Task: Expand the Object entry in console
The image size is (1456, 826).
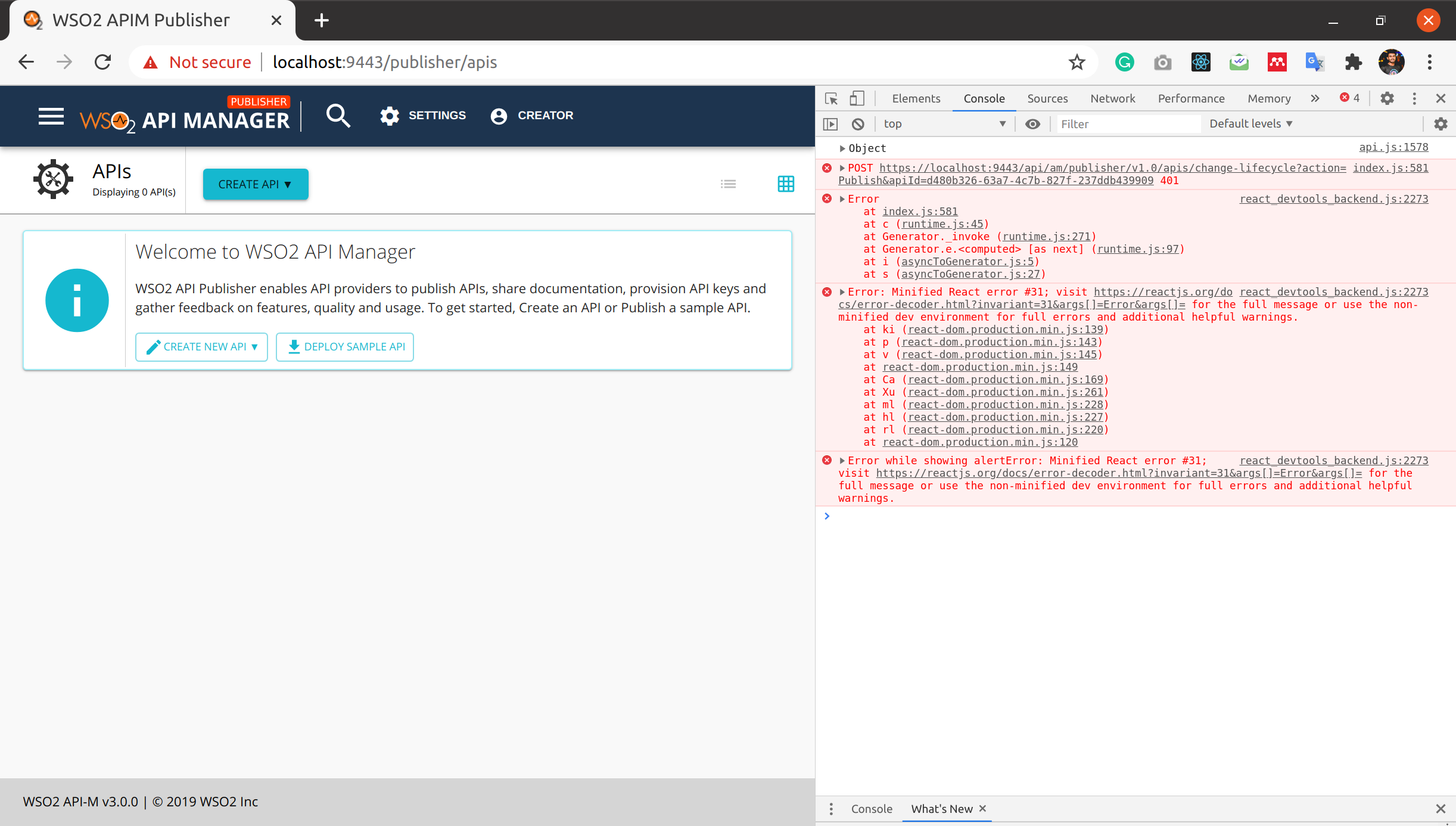Action: (842, 148)
